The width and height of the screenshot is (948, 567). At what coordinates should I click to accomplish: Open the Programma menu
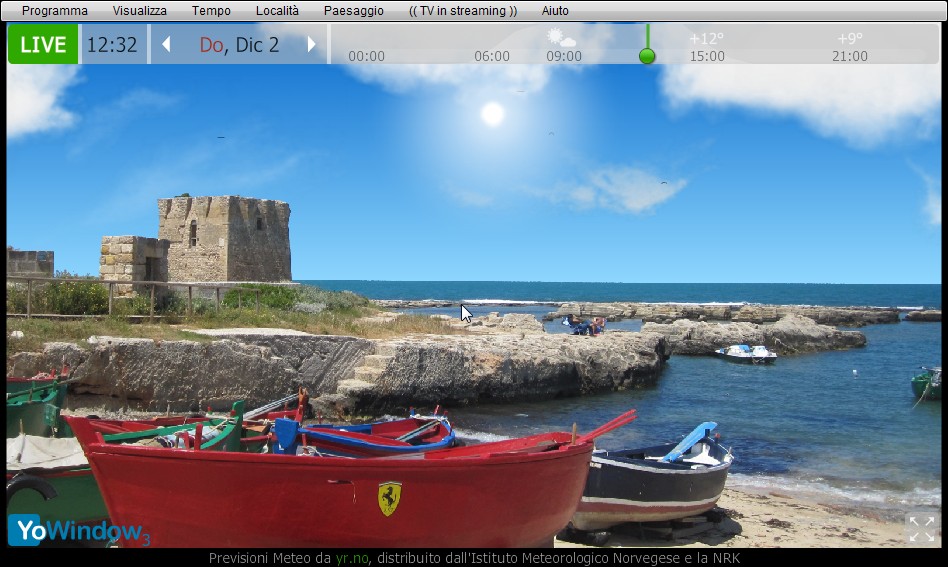point(54,11)
